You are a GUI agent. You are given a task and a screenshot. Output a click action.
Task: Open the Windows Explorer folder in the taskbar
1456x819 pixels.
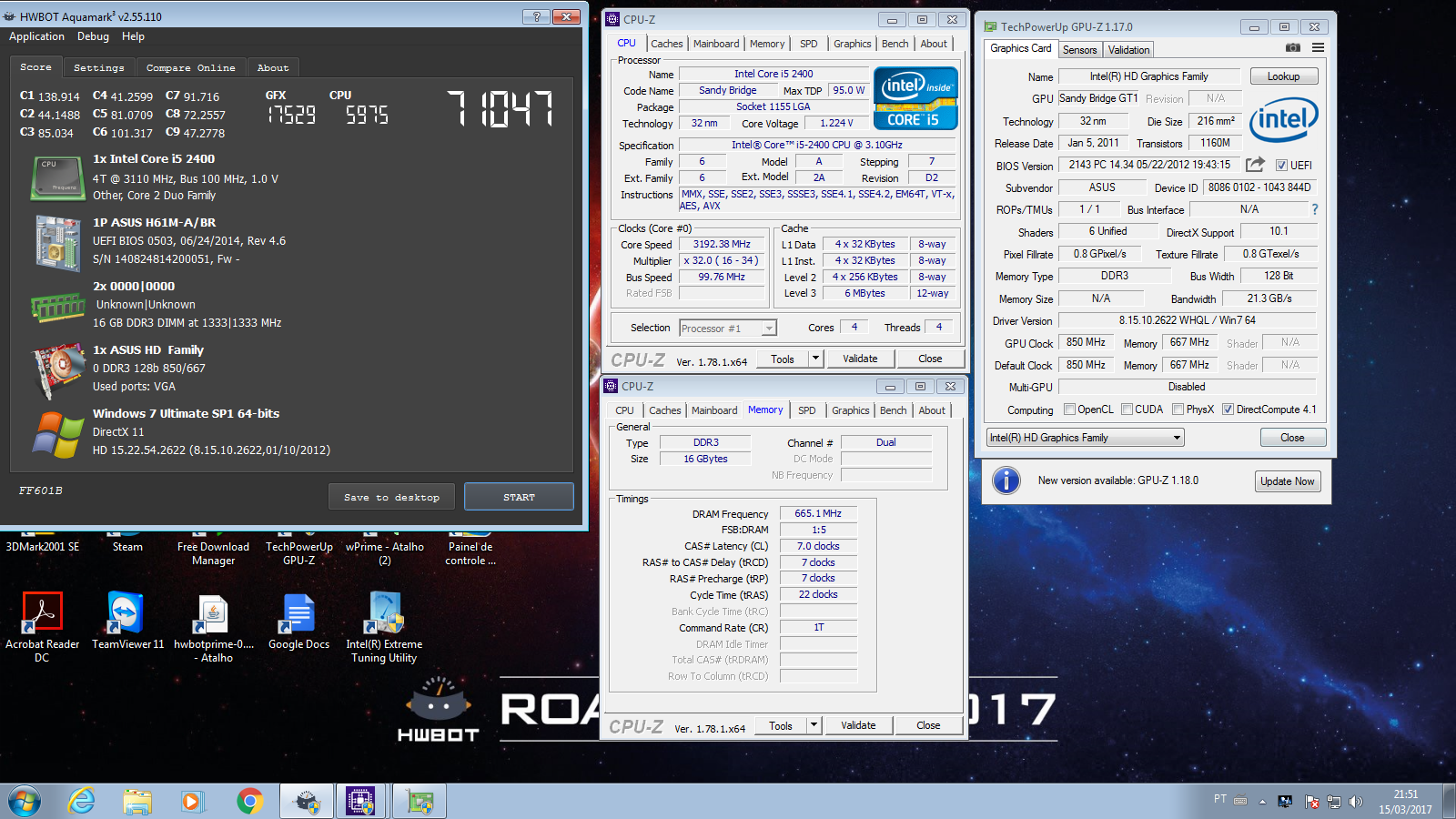[x=137, y=801]
